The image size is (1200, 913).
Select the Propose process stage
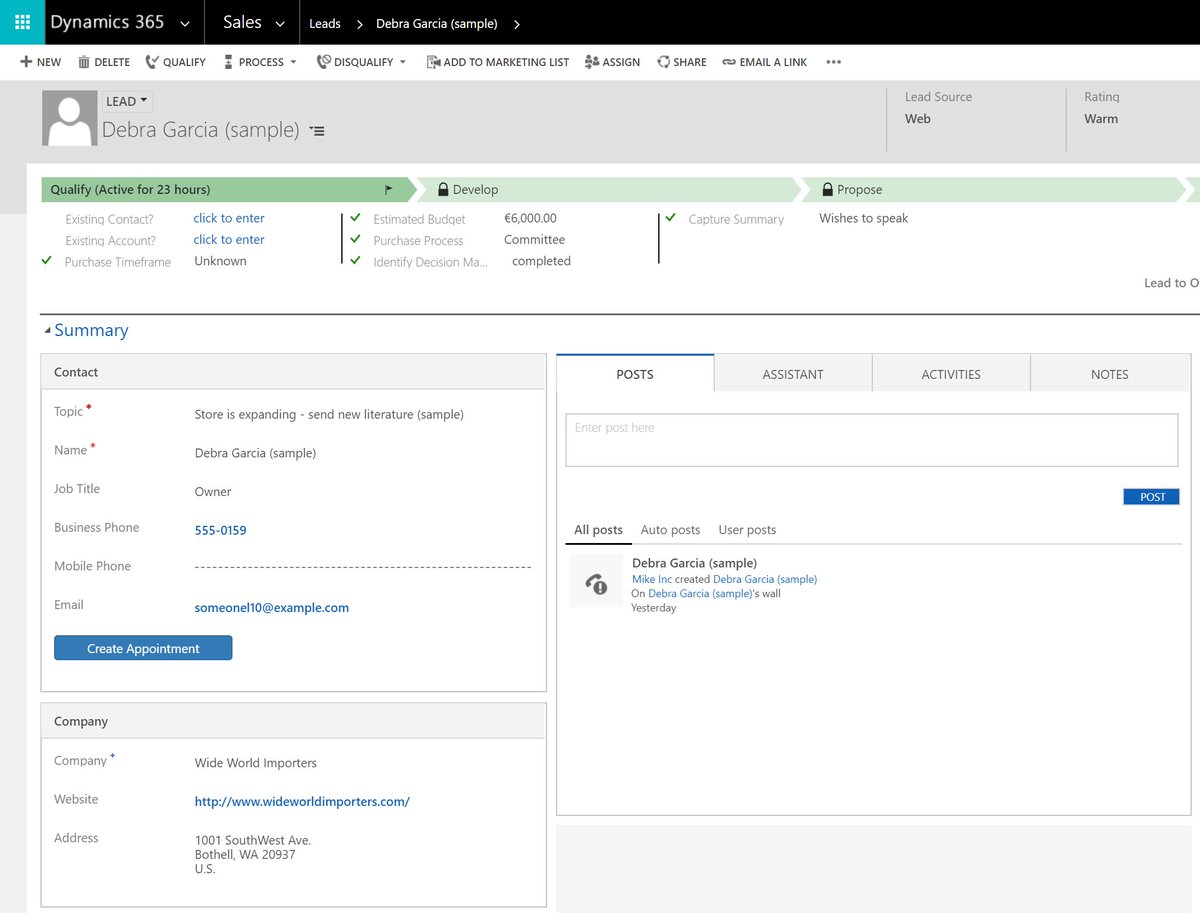(x=995, y=189)
